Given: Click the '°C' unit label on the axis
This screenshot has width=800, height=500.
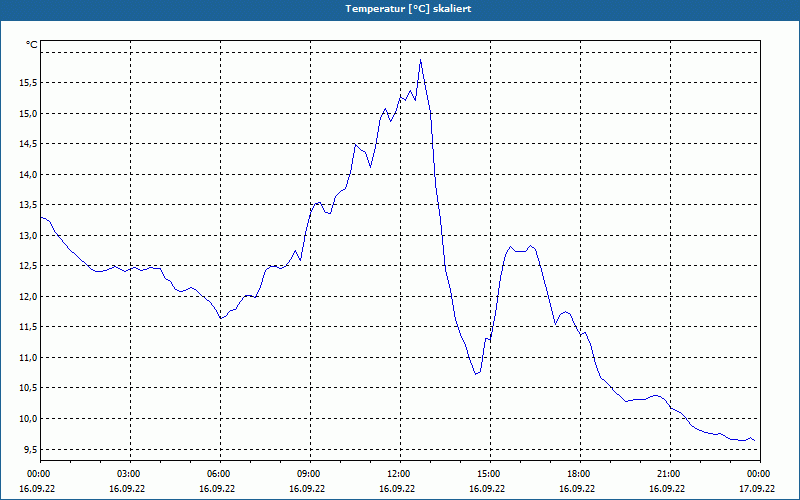Looking at the screenshot, I should (x=32, y=45).
